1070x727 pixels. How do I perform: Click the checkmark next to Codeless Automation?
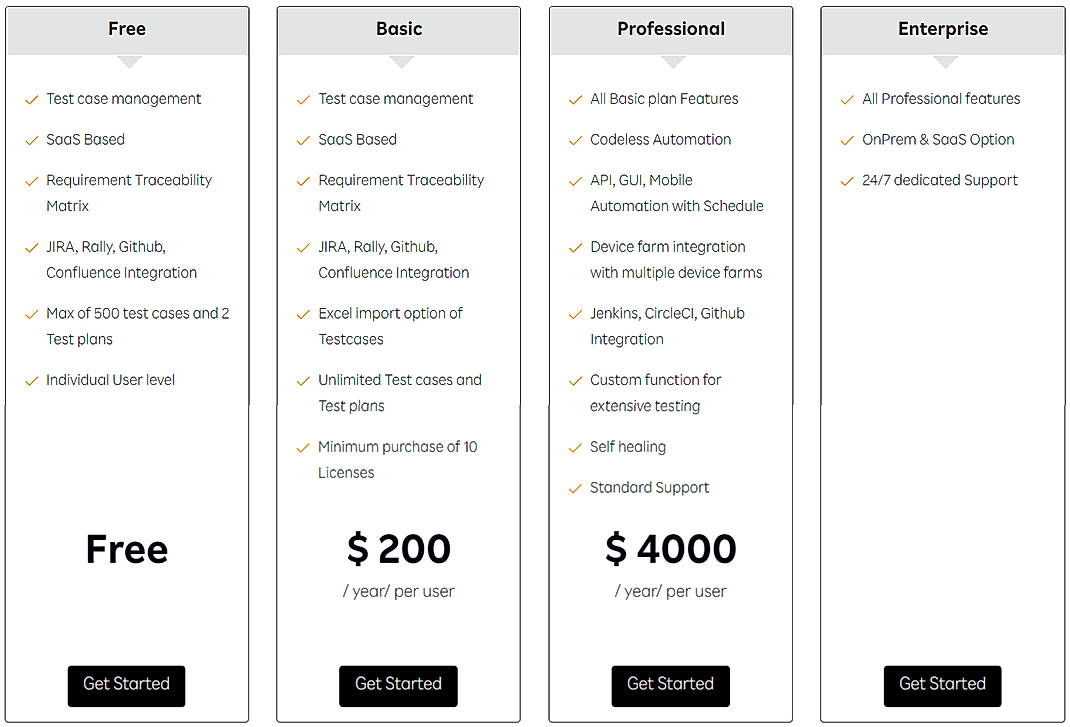point(575,139)
